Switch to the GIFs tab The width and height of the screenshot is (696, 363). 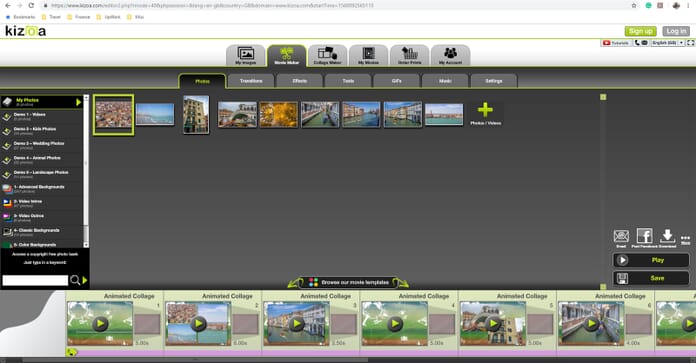(396, 81)
